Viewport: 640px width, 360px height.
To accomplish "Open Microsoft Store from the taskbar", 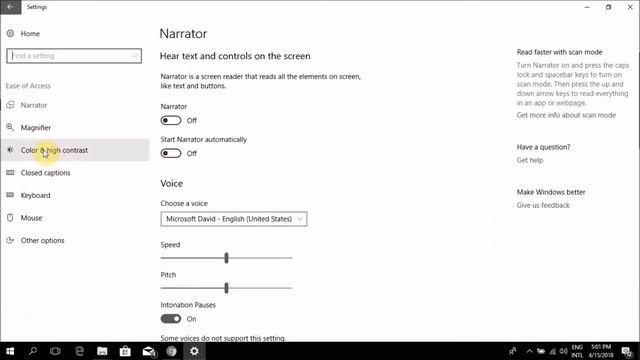I will point(125,351).
